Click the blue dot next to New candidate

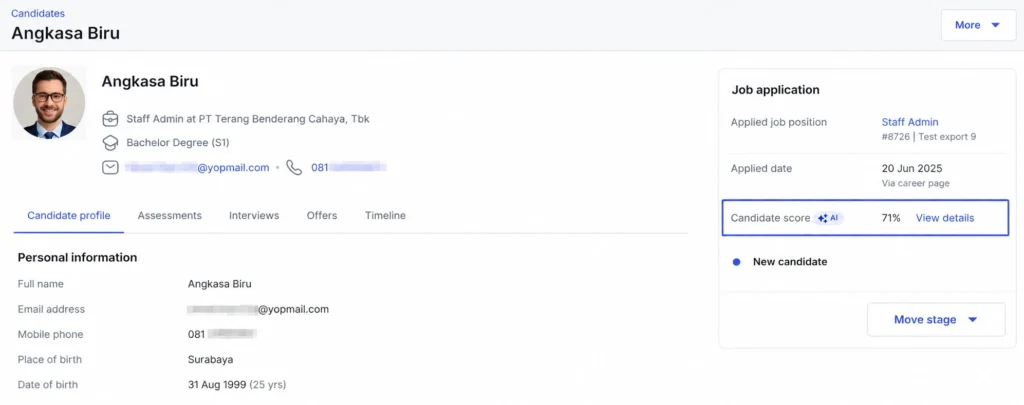tap(737, 262)
